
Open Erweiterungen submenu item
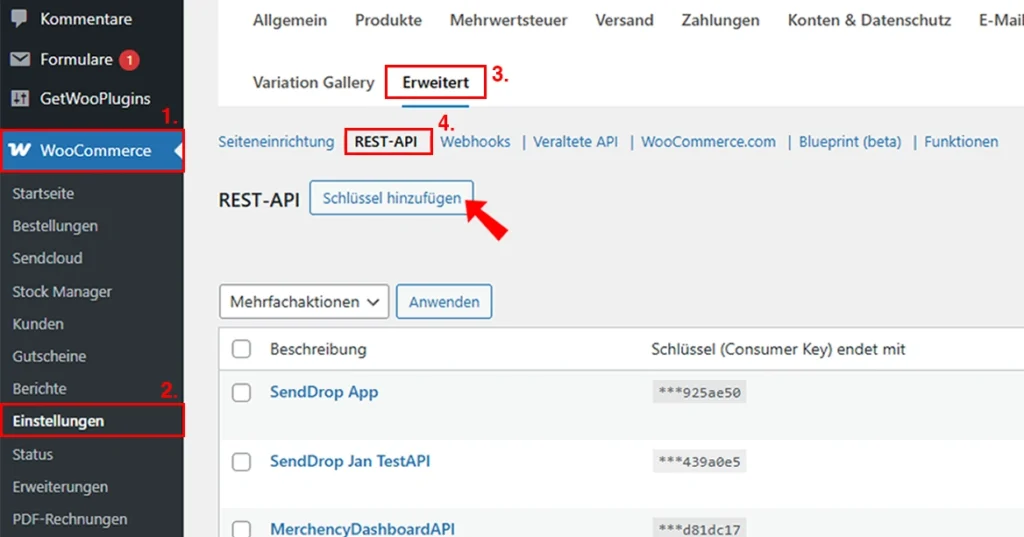pyautogui.click(x=60, y=487)
